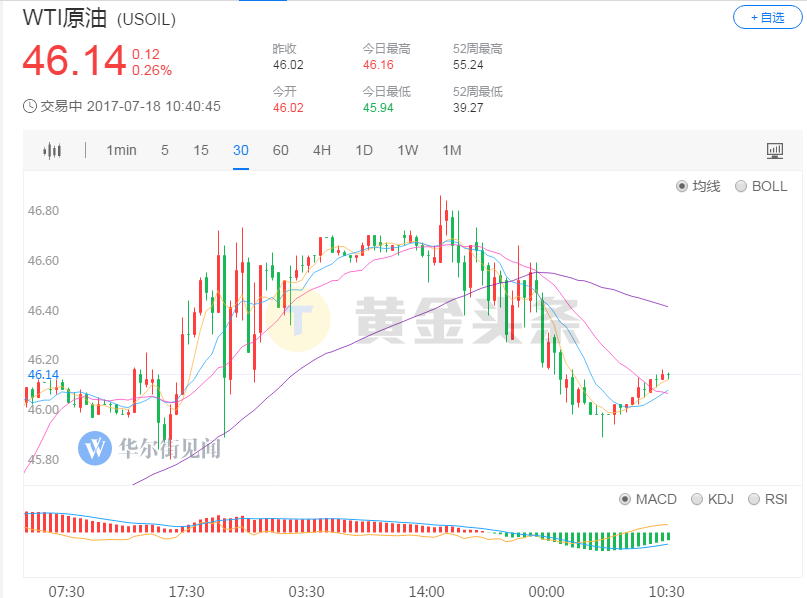This screenshot has height=598, width=807.
Task: Click the 华尔街见闻 watermark logo
Action: click(x=96, y=447)
